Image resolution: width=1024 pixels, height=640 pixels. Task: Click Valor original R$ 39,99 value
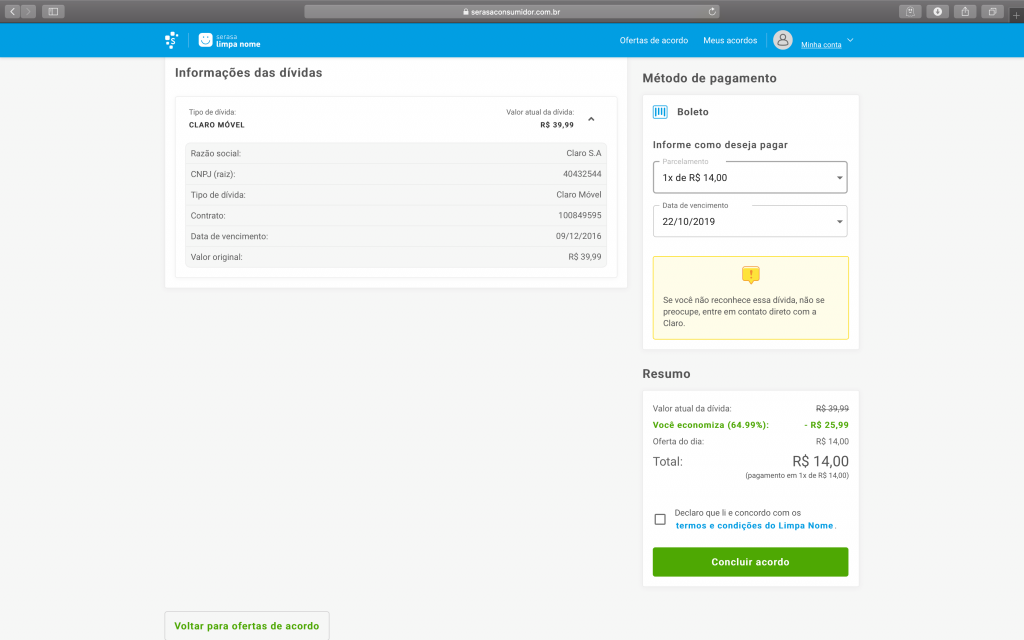pos(584,257)
